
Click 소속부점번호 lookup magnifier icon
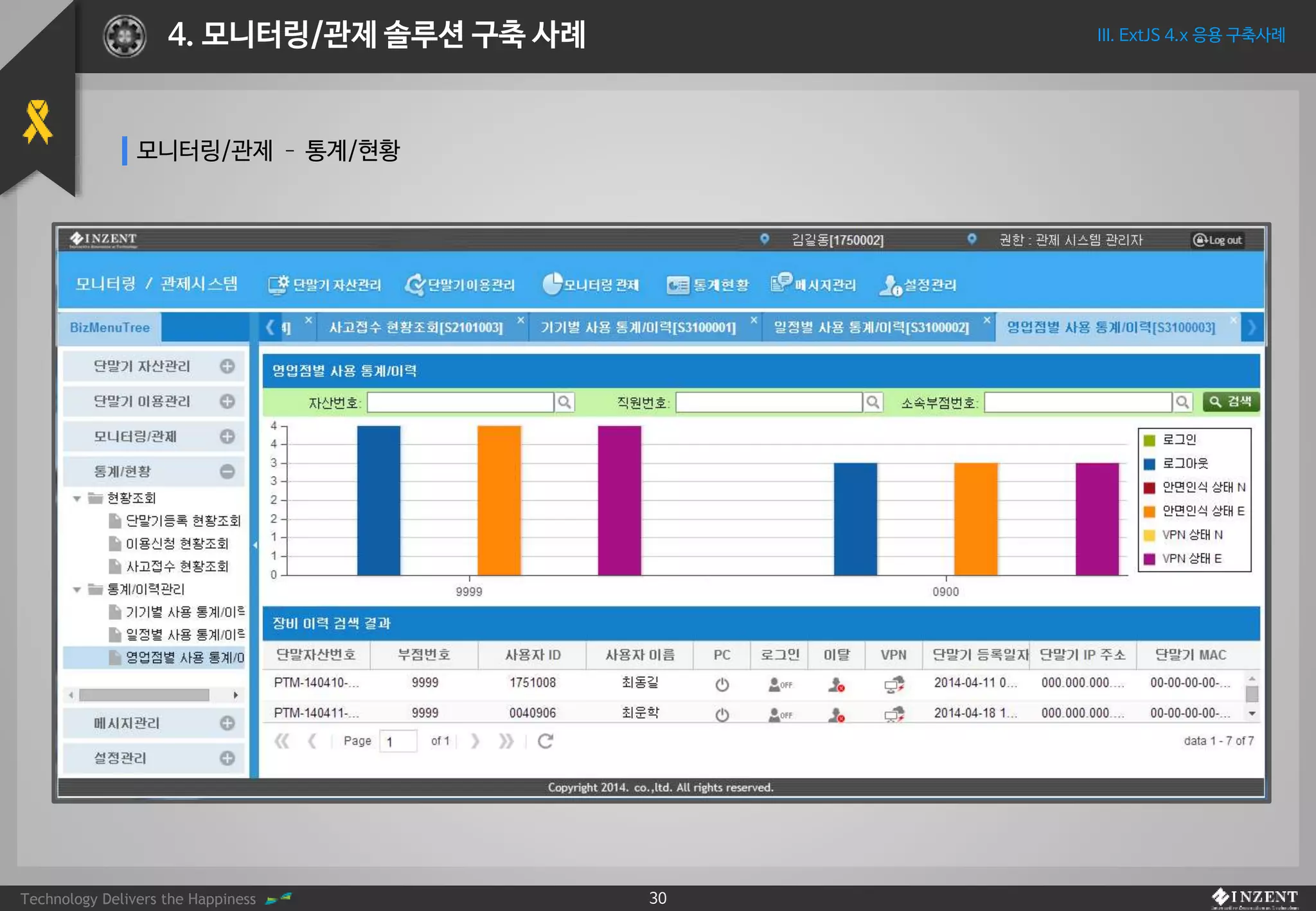point(1182,403)
